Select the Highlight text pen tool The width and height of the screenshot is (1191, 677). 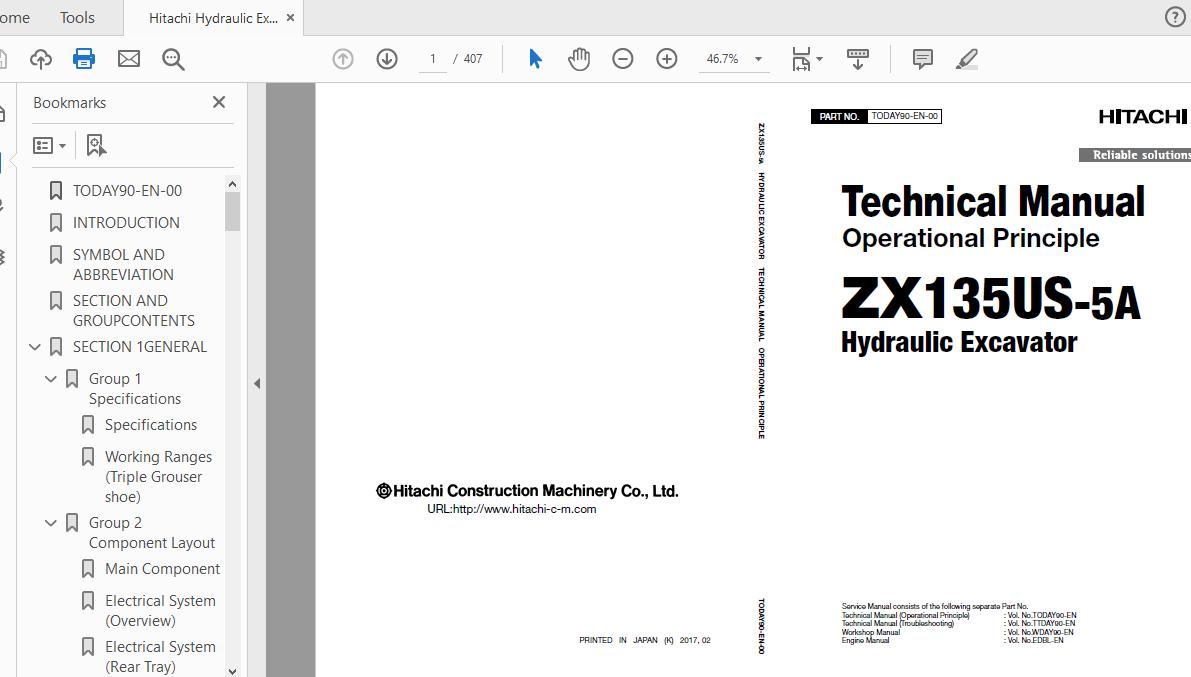coord(966,59)
